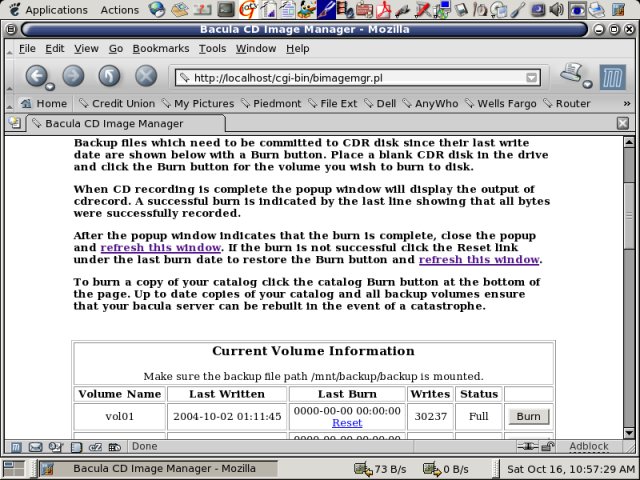Open Navigator from the status bar component icon
The width and height of the screenshot is (640, 480).
[x=16, y=447]
